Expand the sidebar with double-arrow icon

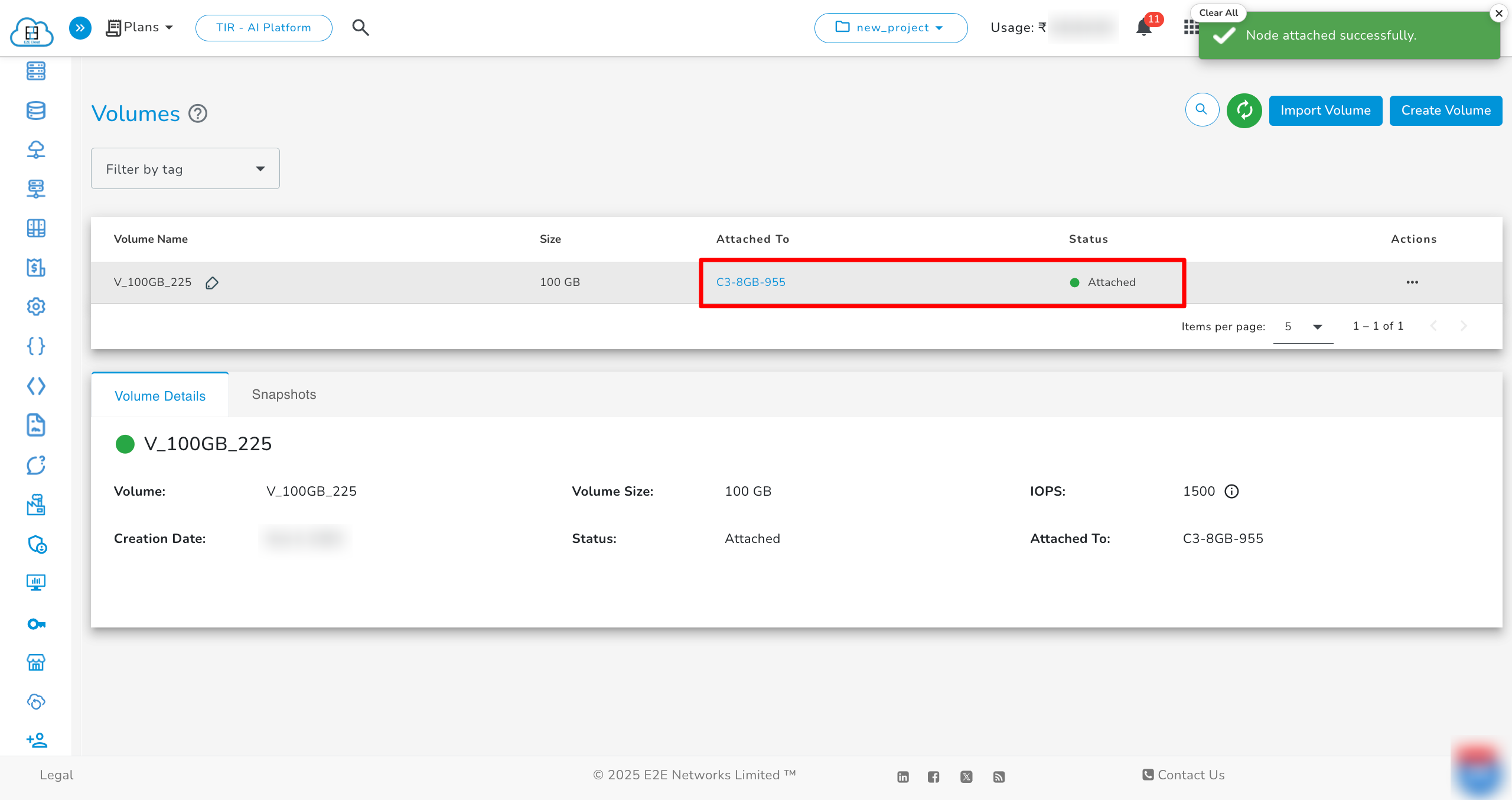tap(80, 28)
